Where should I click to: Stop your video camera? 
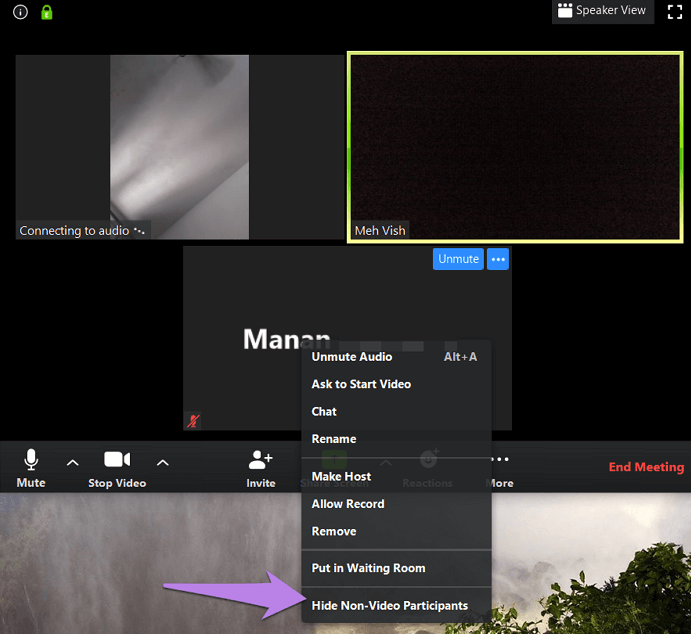click(117, 468)
